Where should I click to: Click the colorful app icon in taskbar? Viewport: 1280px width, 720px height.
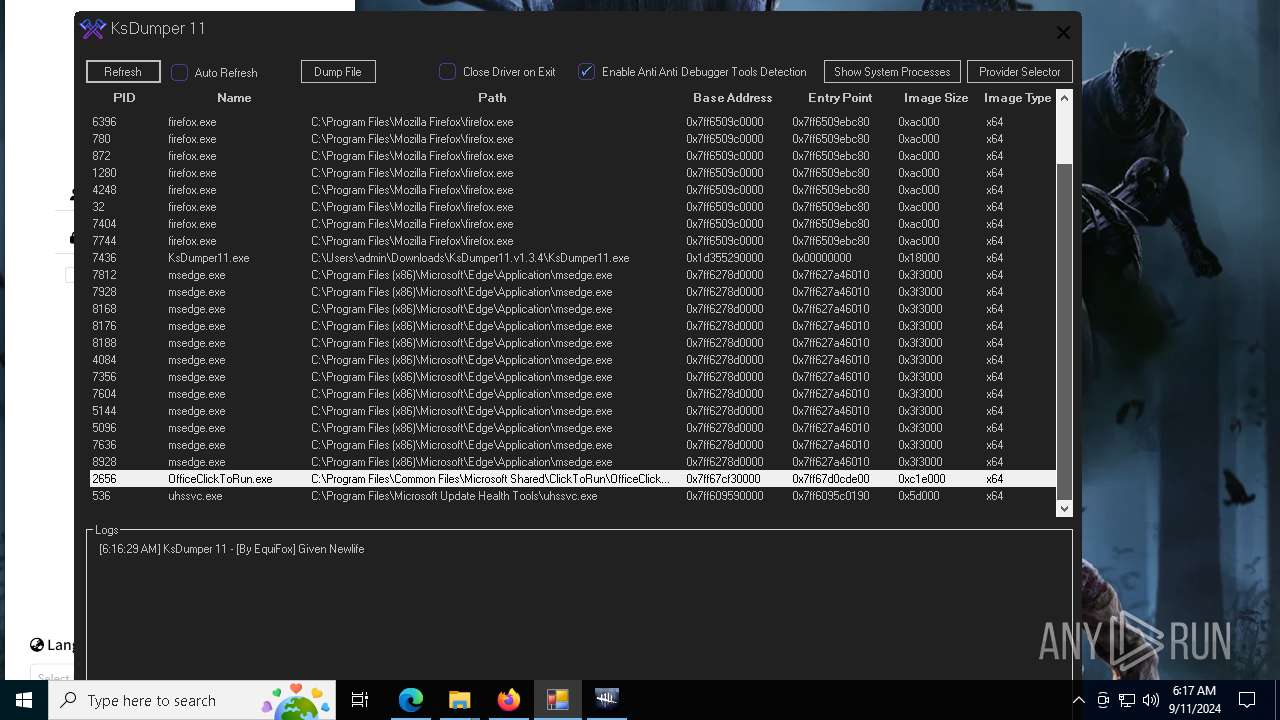point(557,700)
